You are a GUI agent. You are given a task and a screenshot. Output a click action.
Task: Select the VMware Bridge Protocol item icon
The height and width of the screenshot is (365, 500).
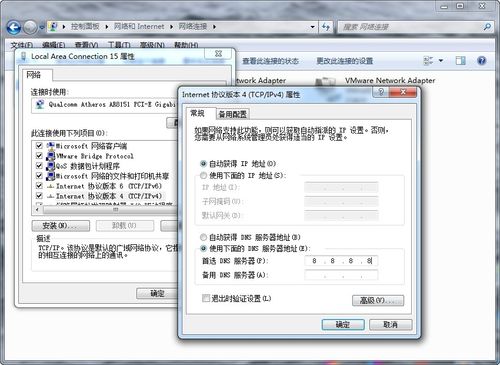51,156
